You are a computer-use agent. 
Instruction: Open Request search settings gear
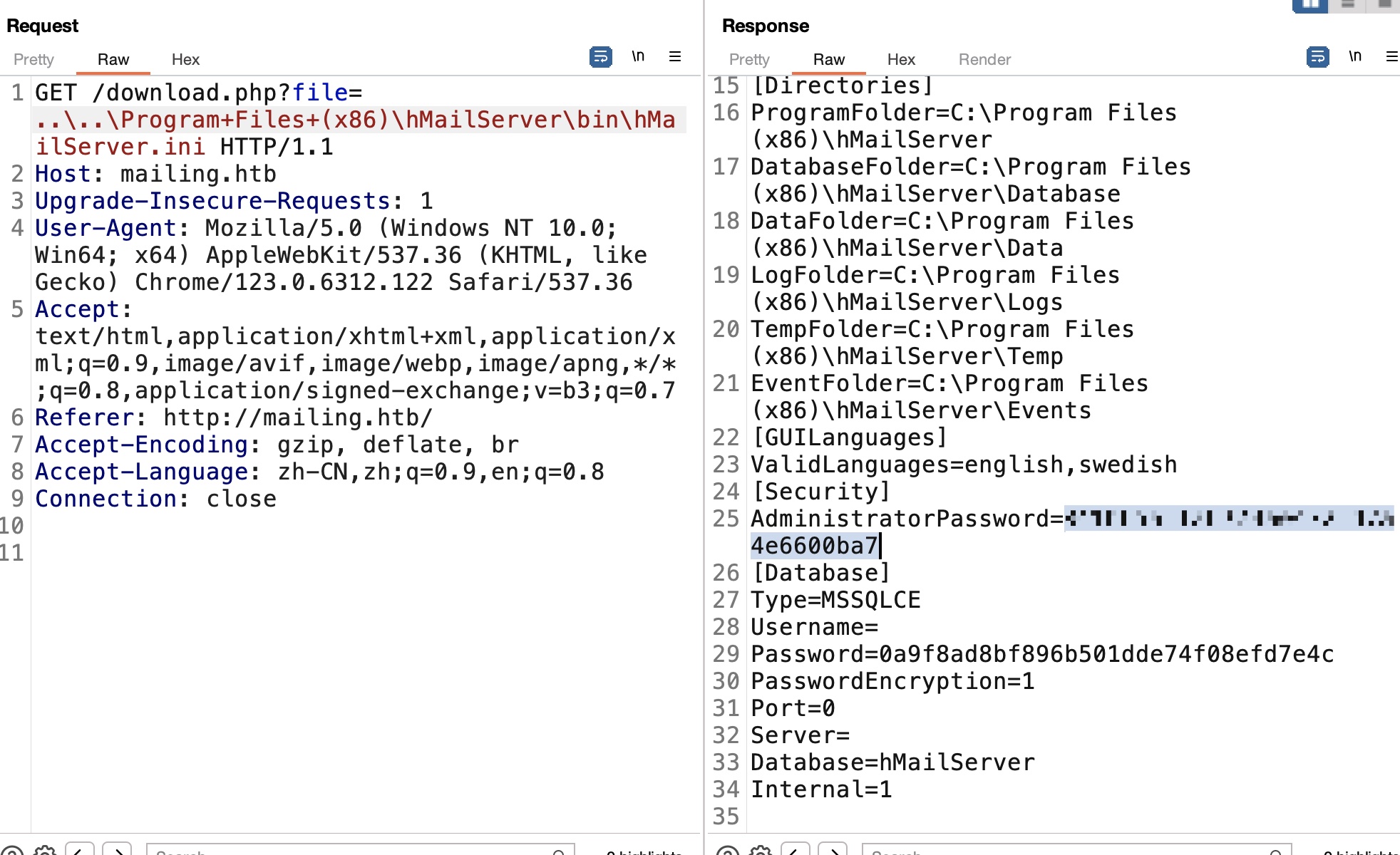45,851
